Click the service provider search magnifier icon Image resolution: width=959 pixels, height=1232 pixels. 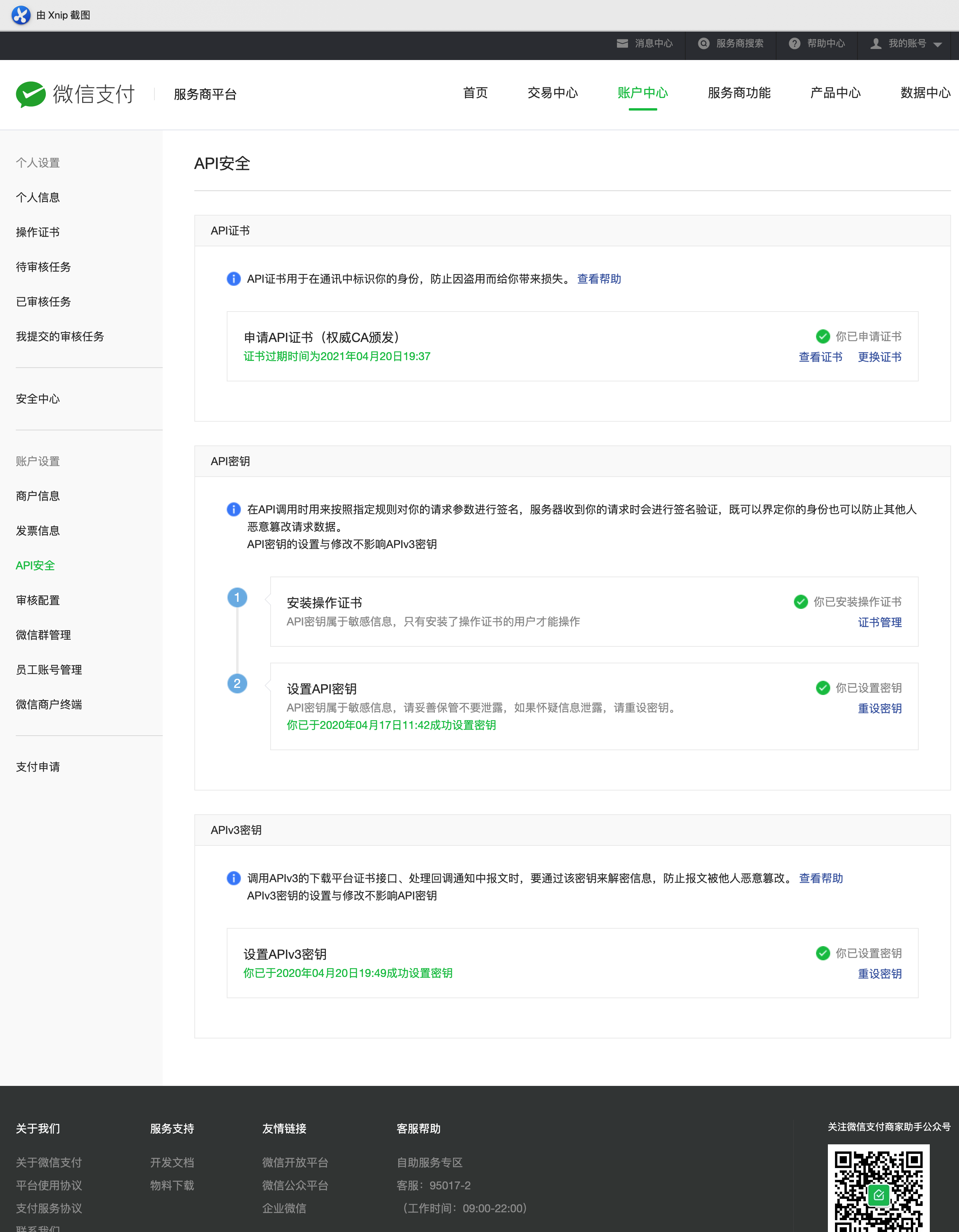click(x=703, y=43)
